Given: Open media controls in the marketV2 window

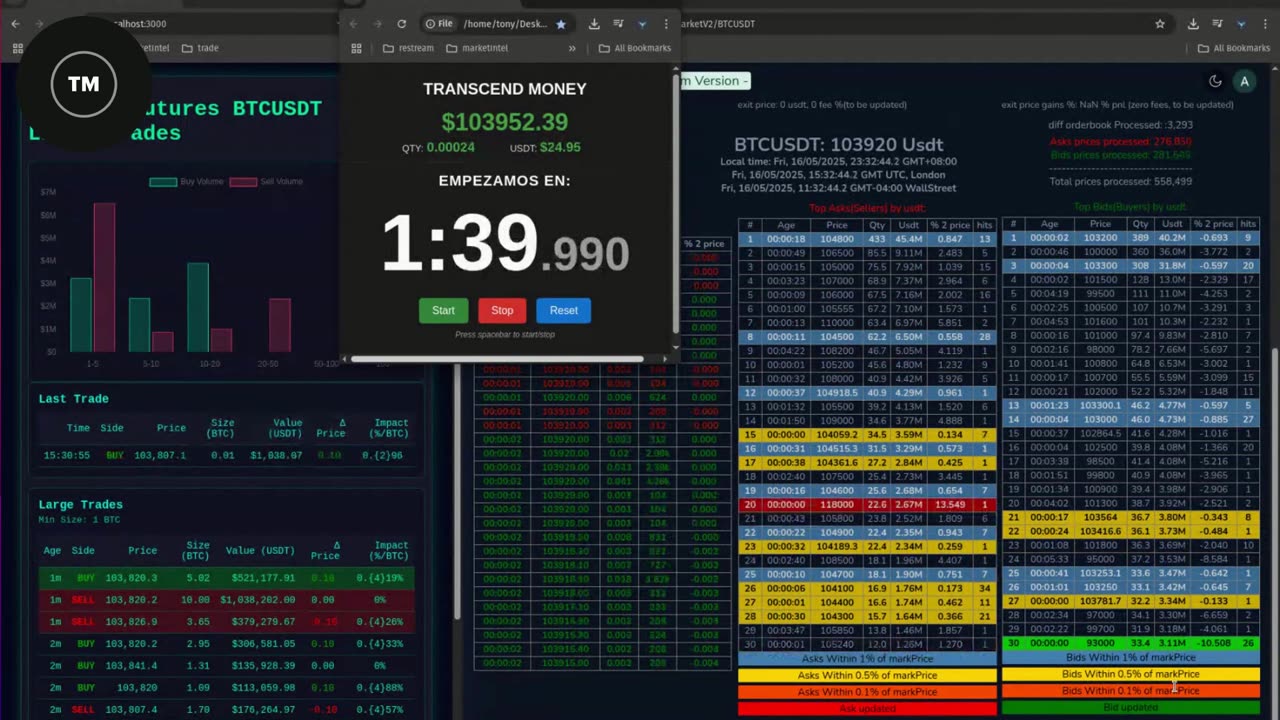Looking at the screenshot, I should [1217, 24].
